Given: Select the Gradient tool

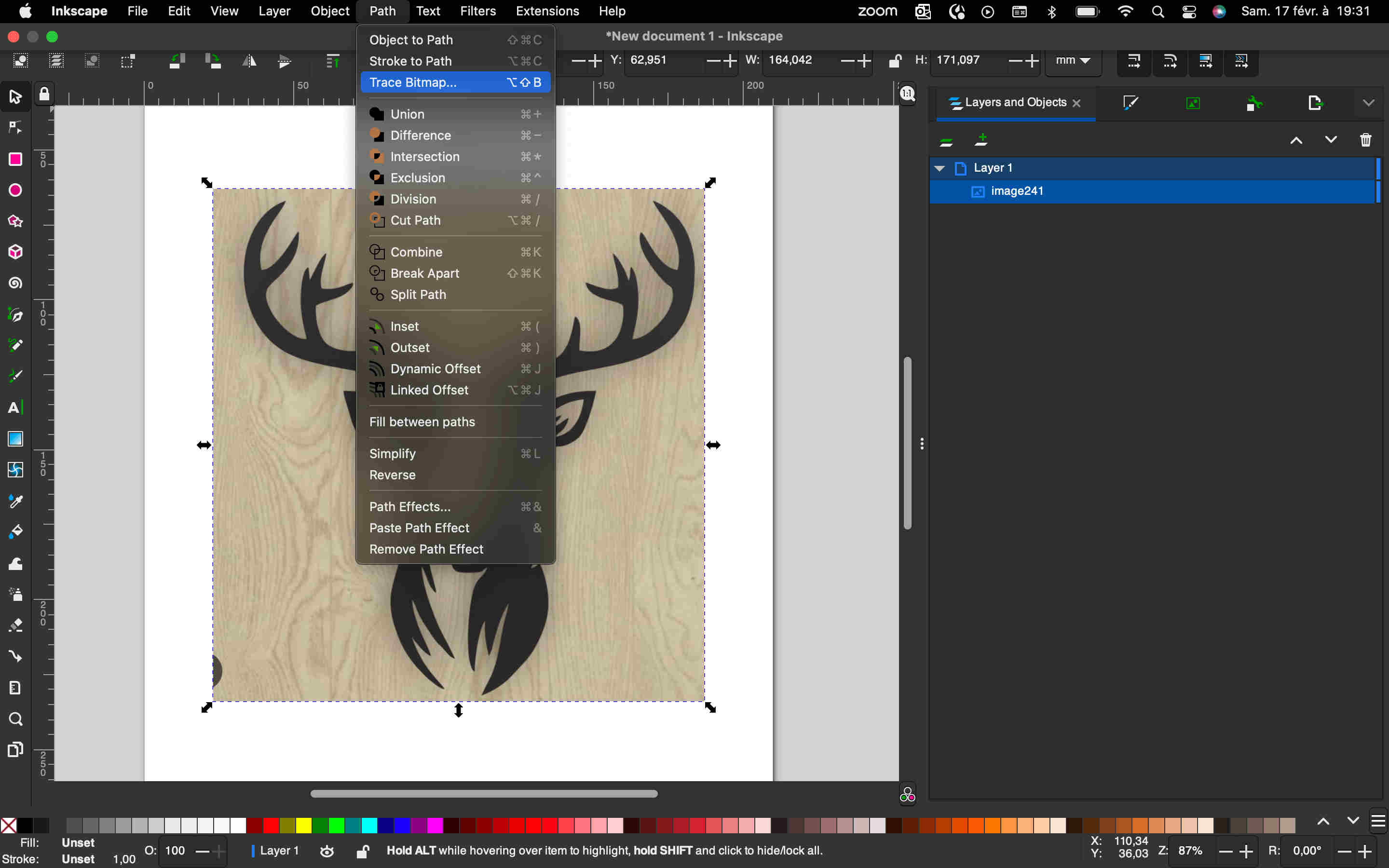Looking at the screenshot, I should pyautogui.click(x=15, y=439).
